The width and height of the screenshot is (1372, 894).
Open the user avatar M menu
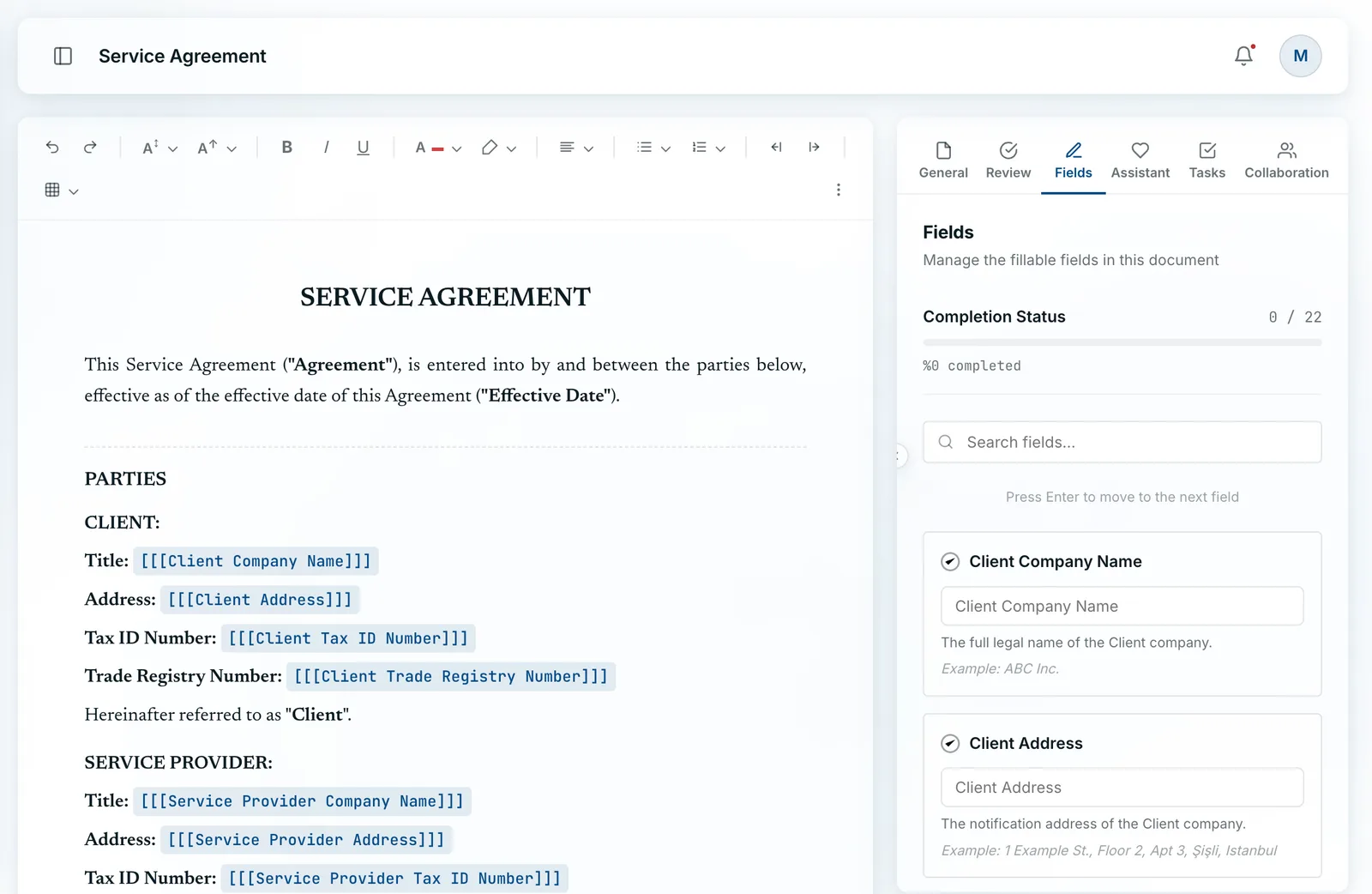[1300, 56]
